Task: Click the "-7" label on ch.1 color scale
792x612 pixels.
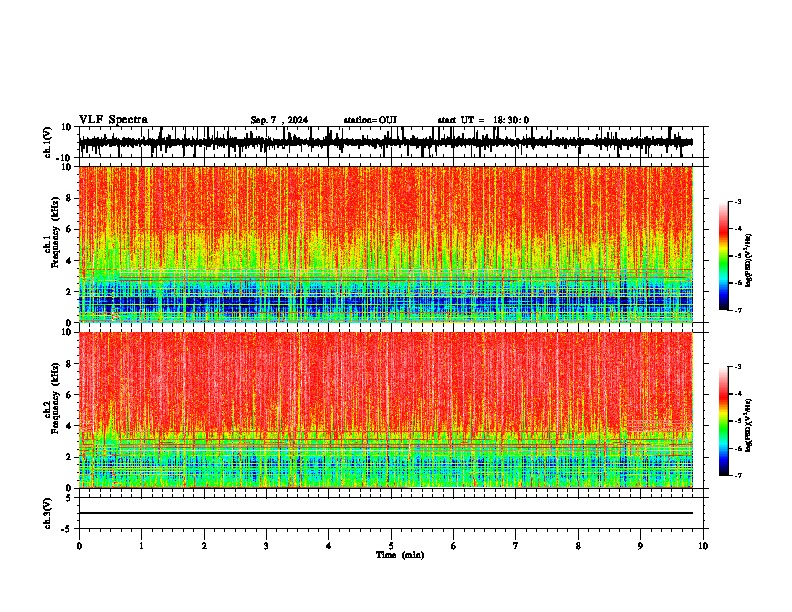Action: click(738, 310)
